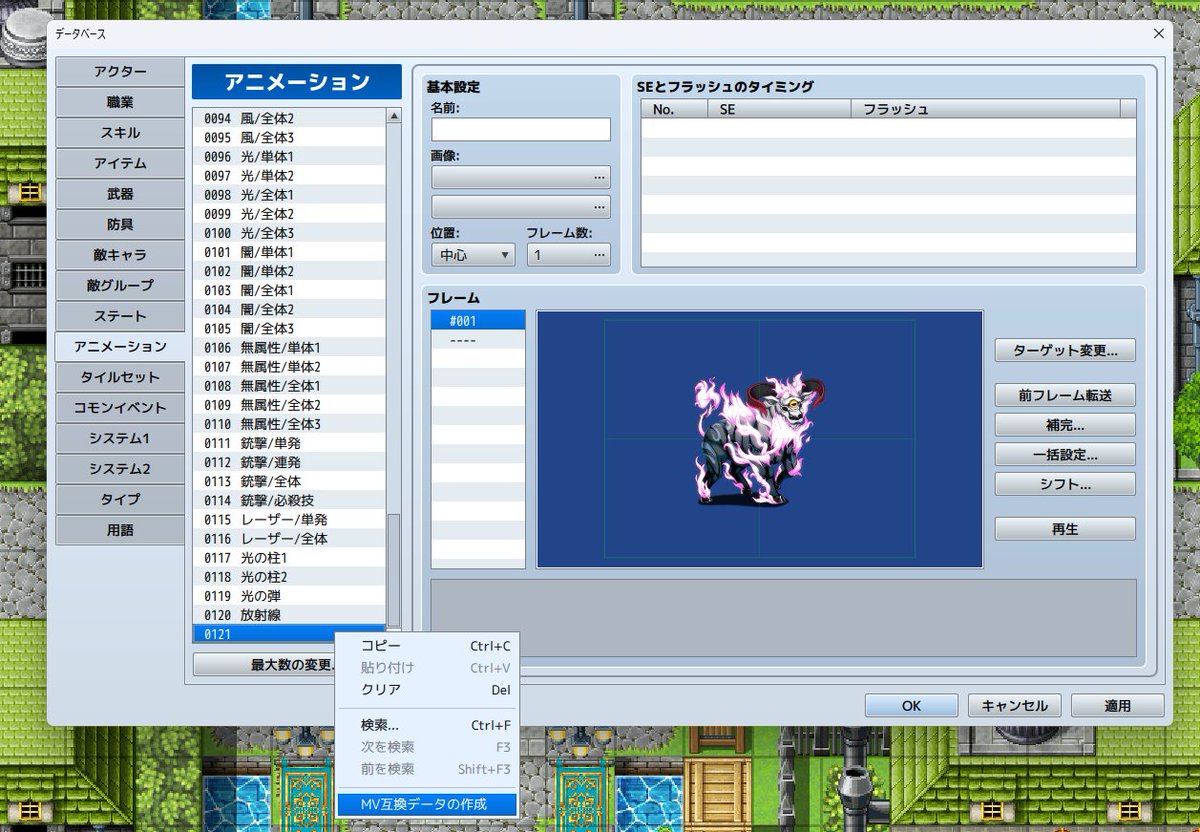Click the No. column header
This screenshot has height=832, width=1200.
tap(674, 109)
